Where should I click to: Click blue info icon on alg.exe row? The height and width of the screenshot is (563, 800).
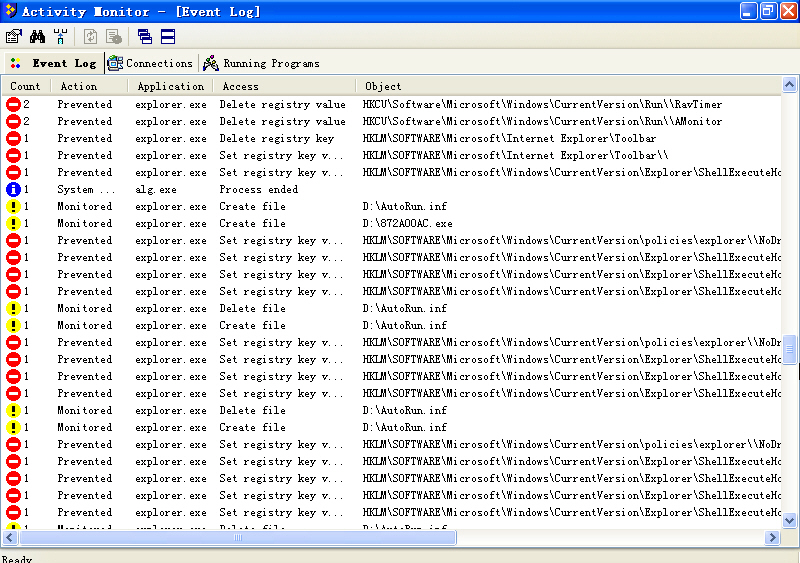[x=13, y=189]
